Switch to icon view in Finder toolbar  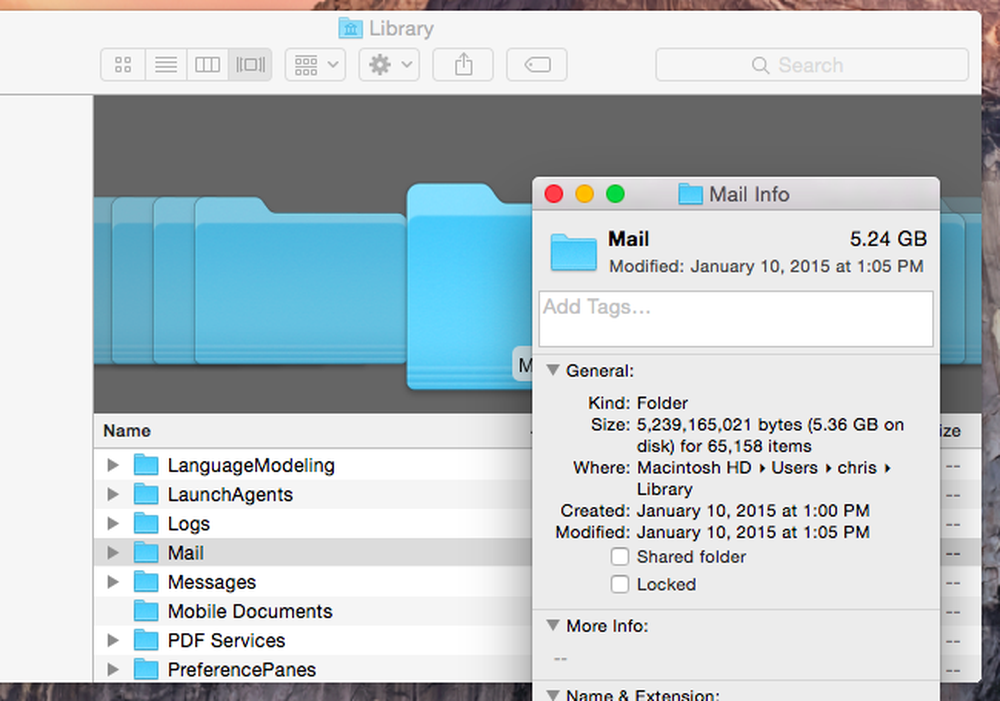123,64
